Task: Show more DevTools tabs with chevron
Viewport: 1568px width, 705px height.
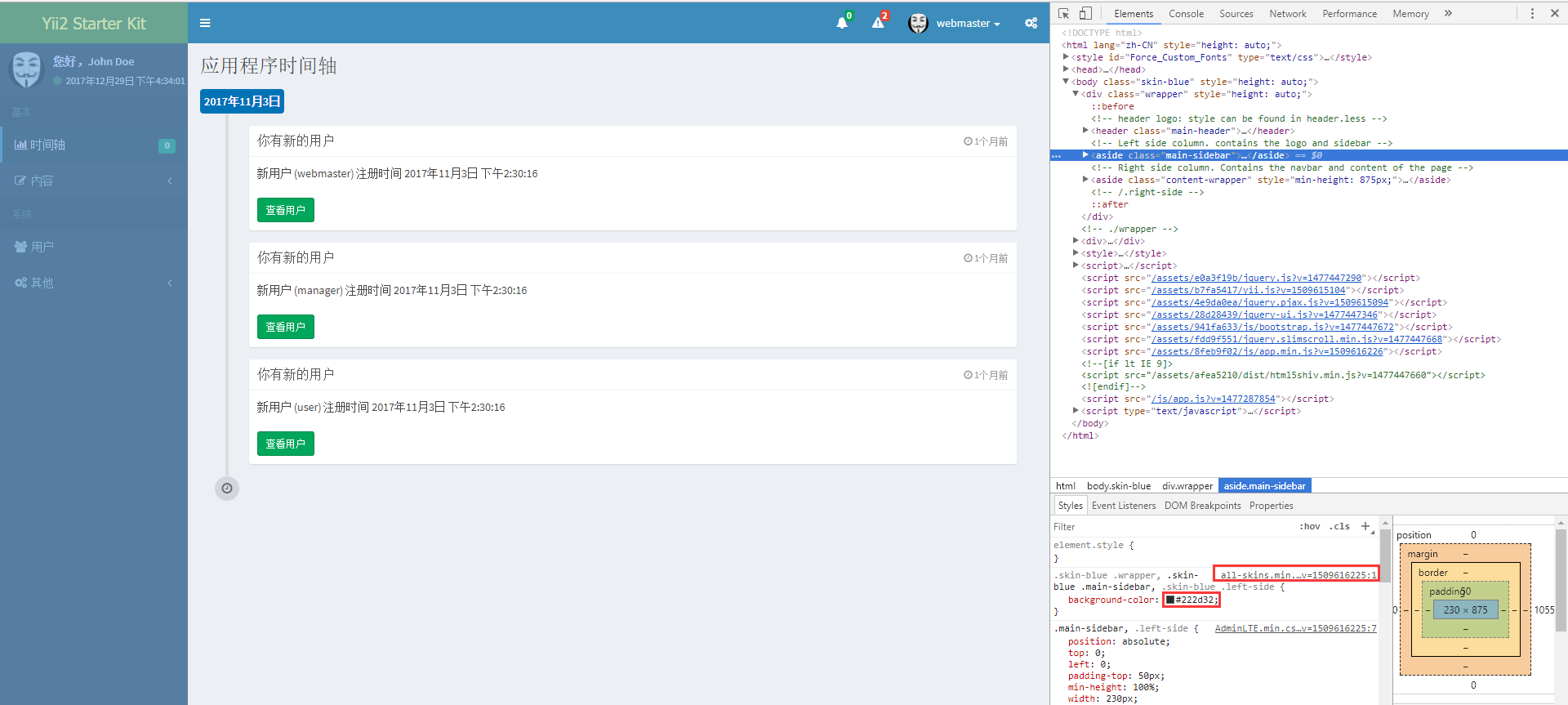Action: (x=1448, y=13)
